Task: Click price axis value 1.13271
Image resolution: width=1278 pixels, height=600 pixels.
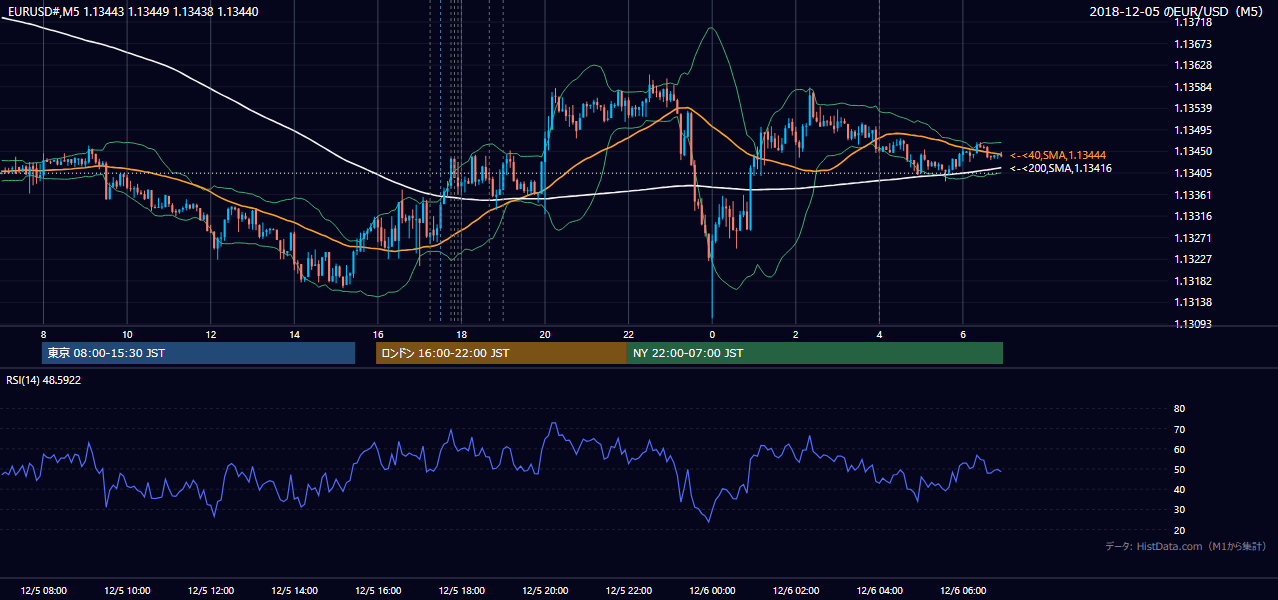Action: tap(1192, 238)
